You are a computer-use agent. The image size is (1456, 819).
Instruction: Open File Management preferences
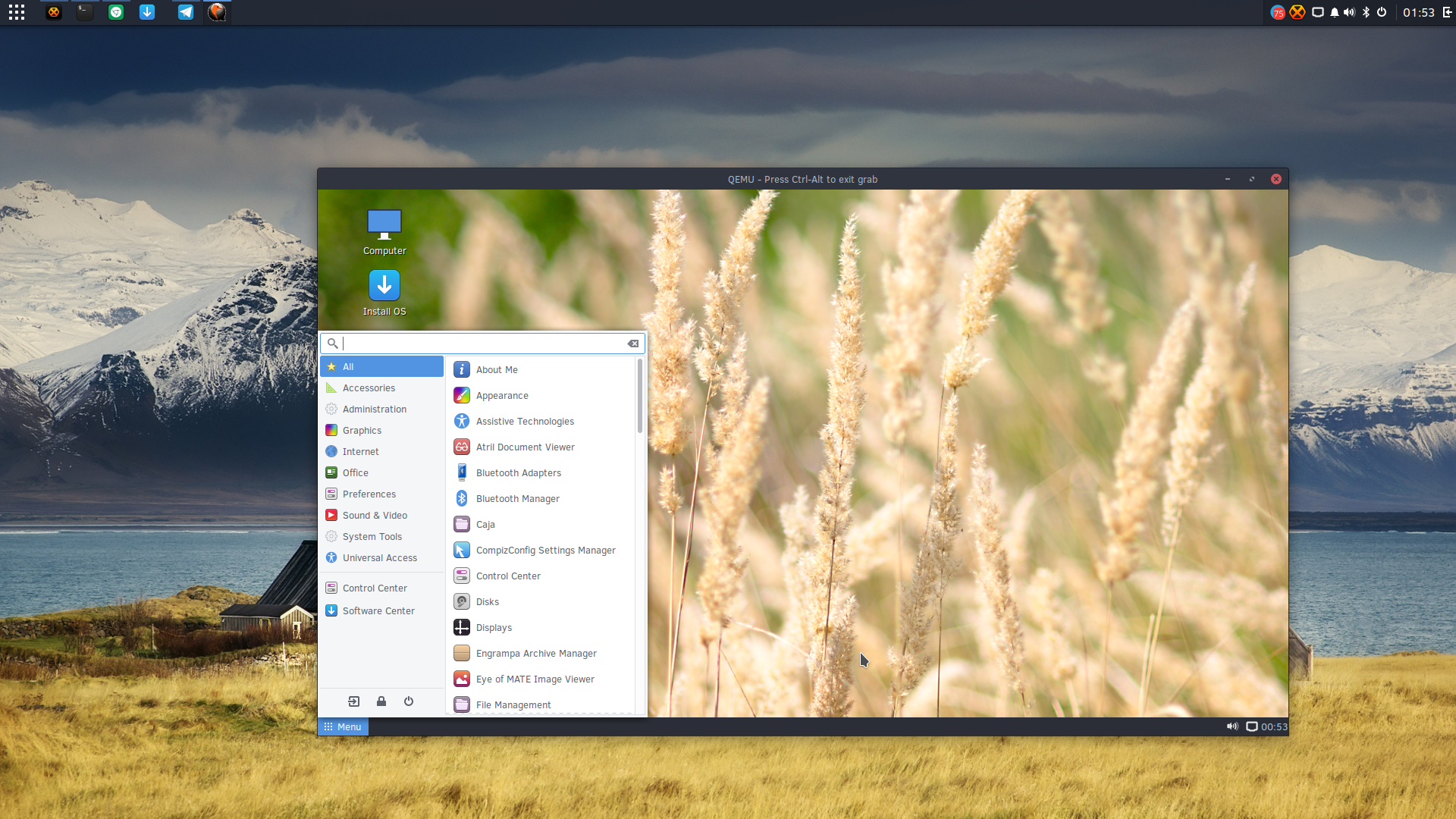point(541,704)
